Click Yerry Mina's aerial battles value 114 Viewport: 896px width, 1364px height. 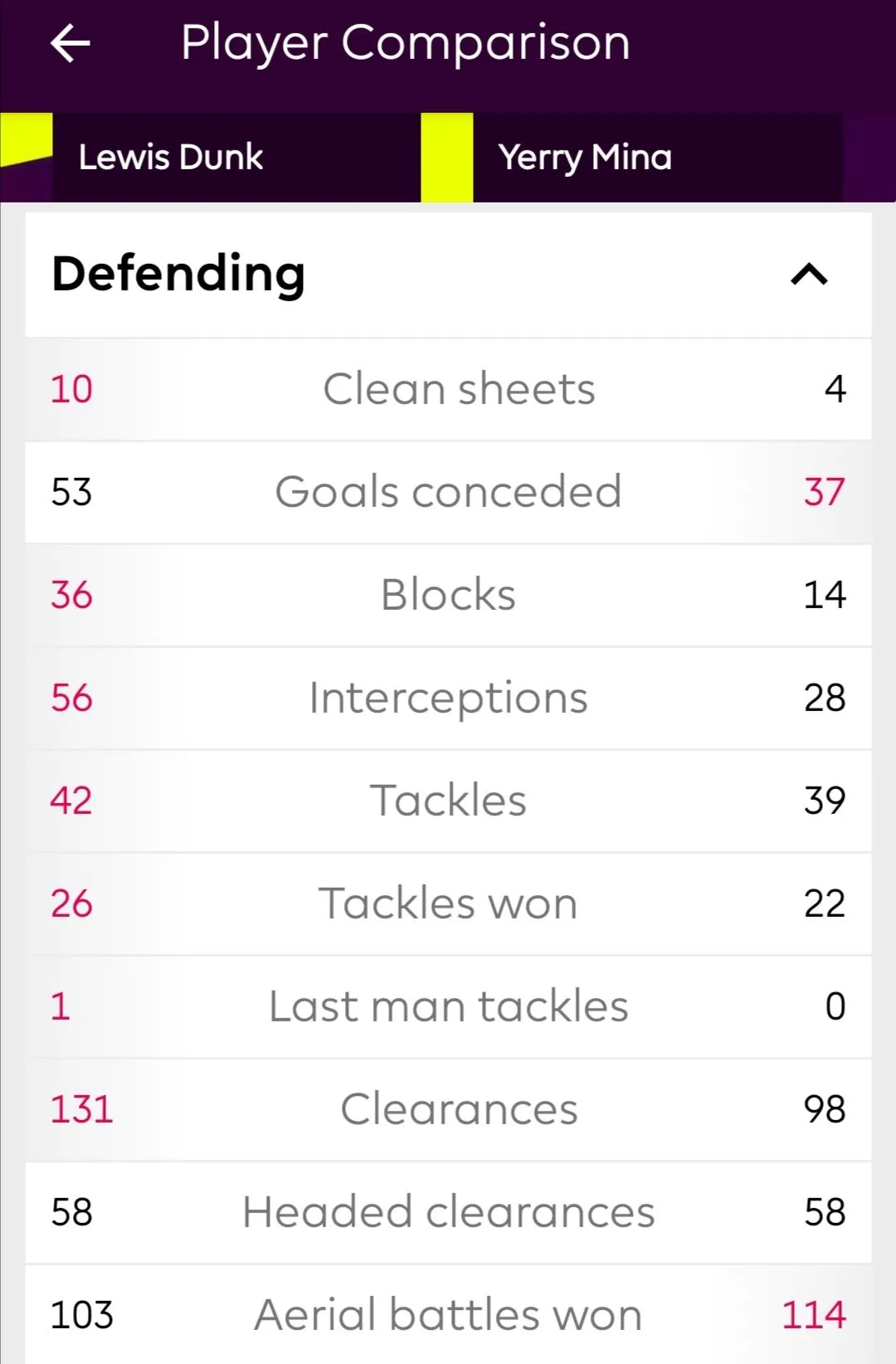point(814,1315)
